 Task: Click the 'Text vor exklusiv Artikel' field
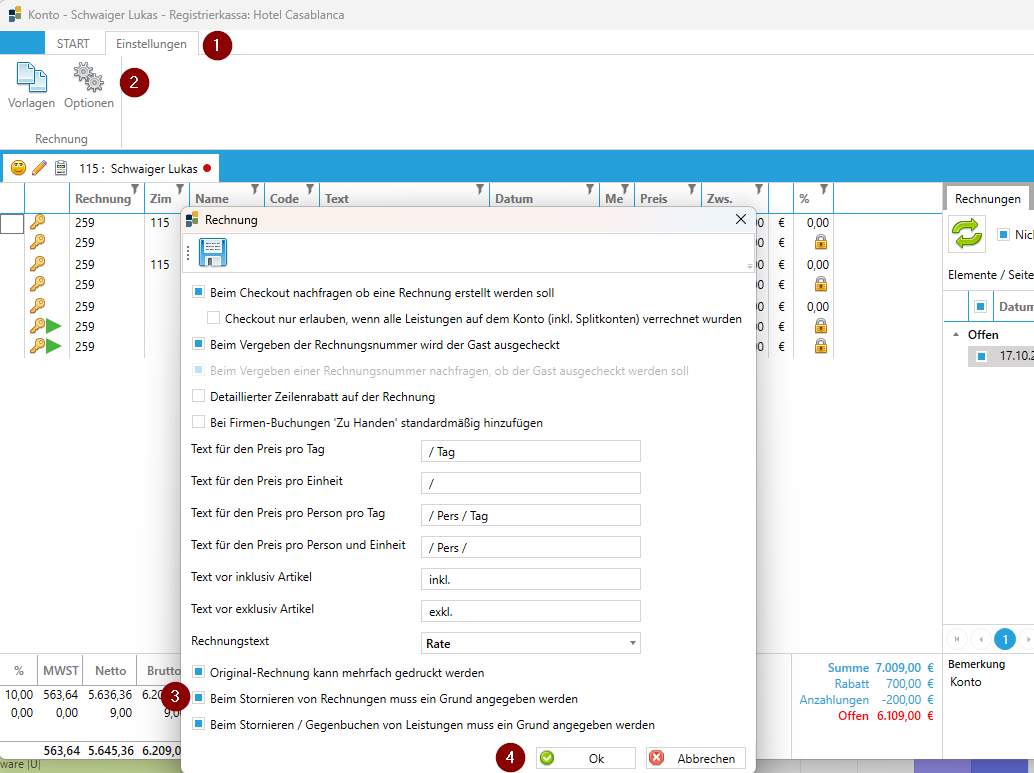[531, 611]
